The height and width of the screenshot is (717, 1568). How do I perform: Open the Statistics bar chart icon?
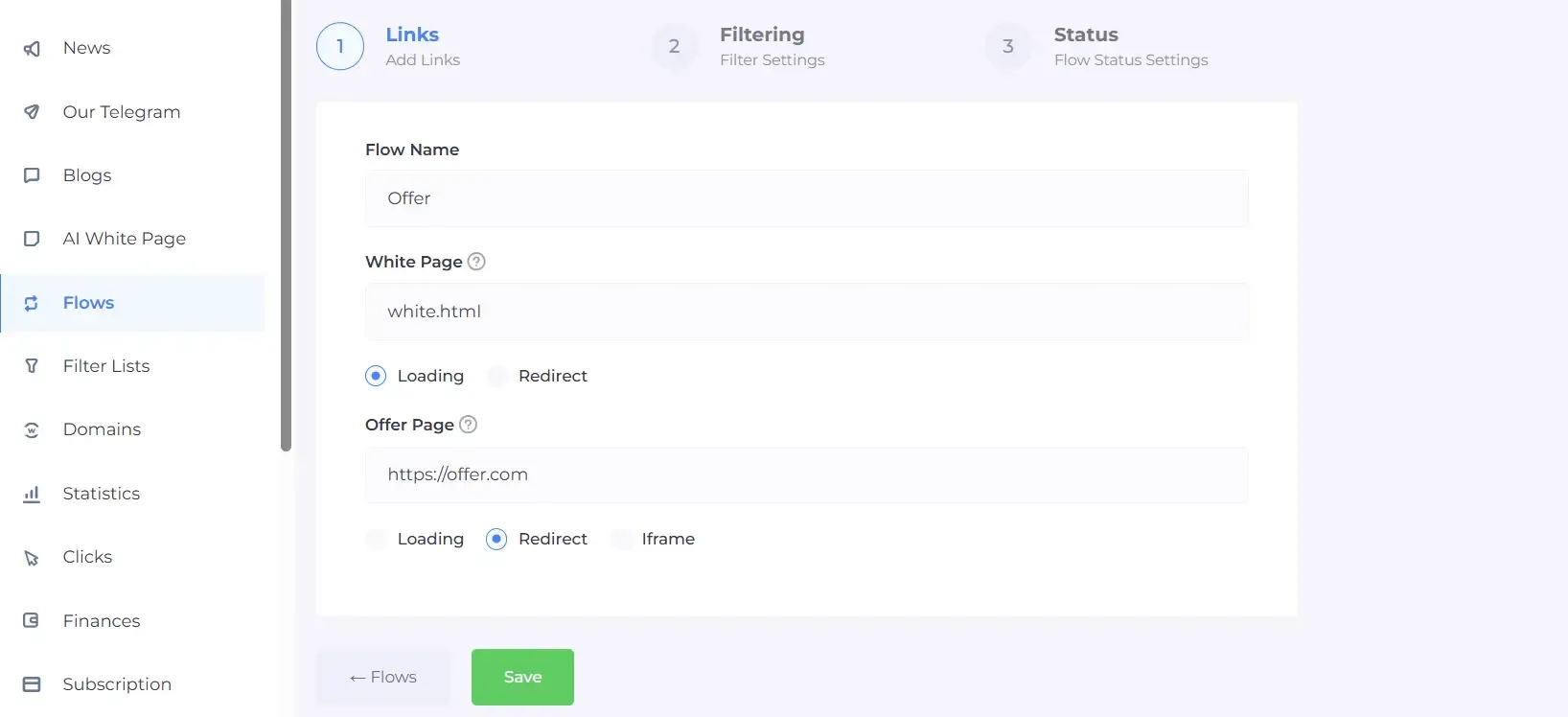(x=32, y=494)
